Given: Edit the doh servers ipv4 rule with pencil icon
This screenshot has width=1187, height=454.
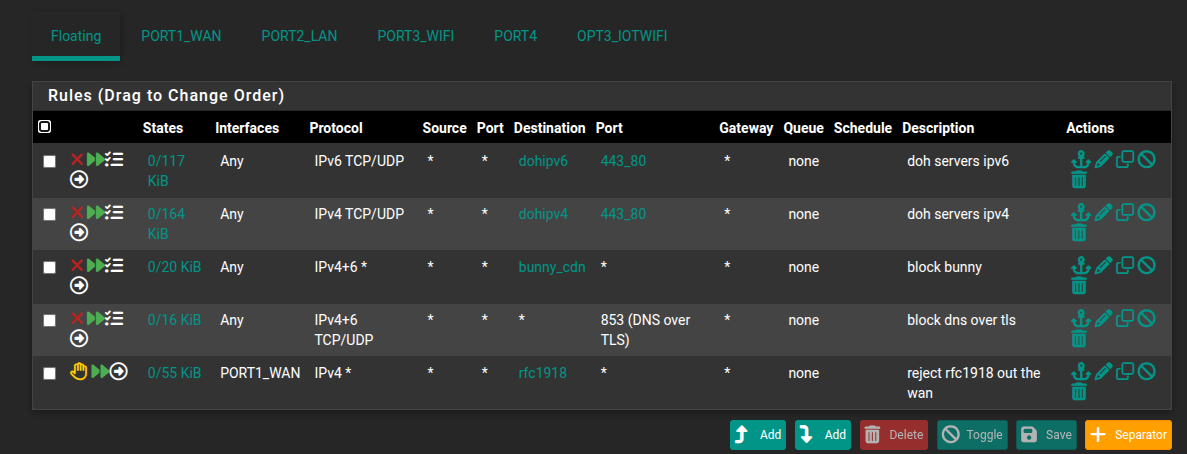Looking at the screenshot, I should (1102, 212).
